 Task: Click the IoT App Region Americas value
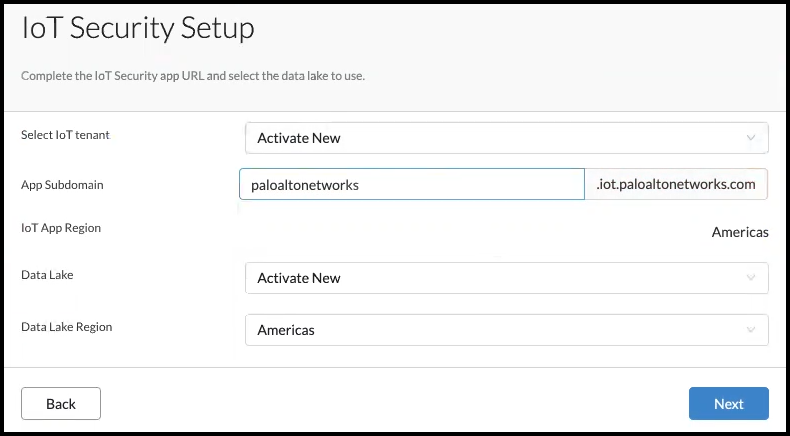click(x=740, y=232)
